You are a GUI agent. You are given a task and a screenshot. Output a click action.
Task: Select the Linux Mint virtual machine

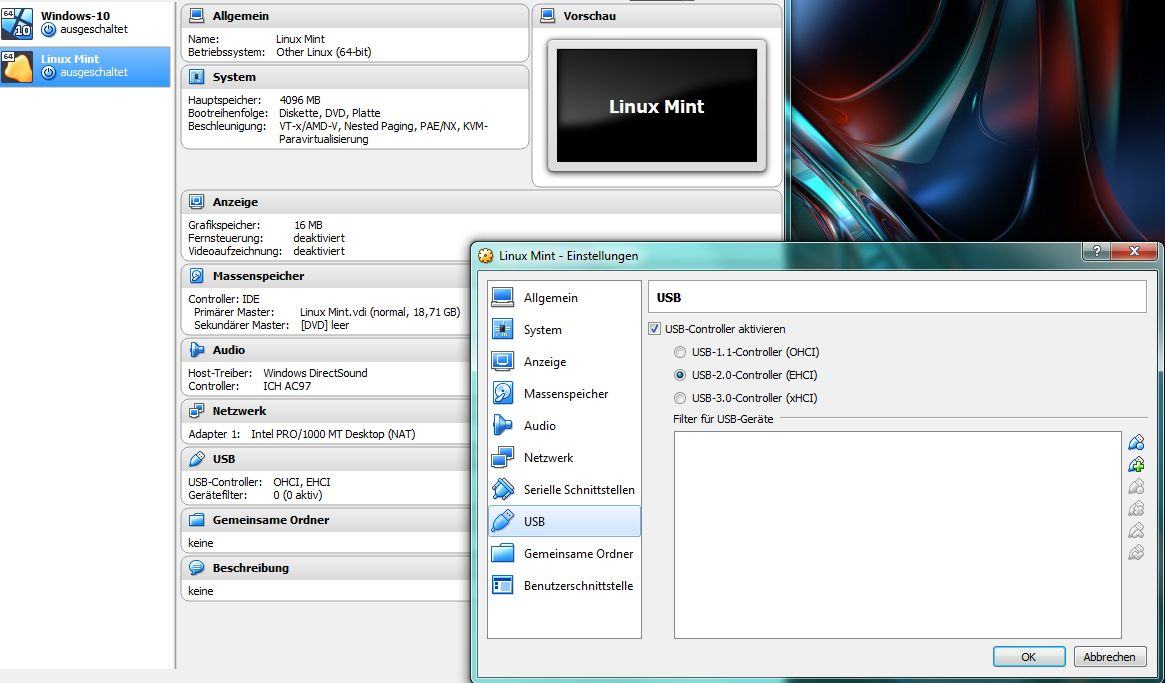(85, 66)
